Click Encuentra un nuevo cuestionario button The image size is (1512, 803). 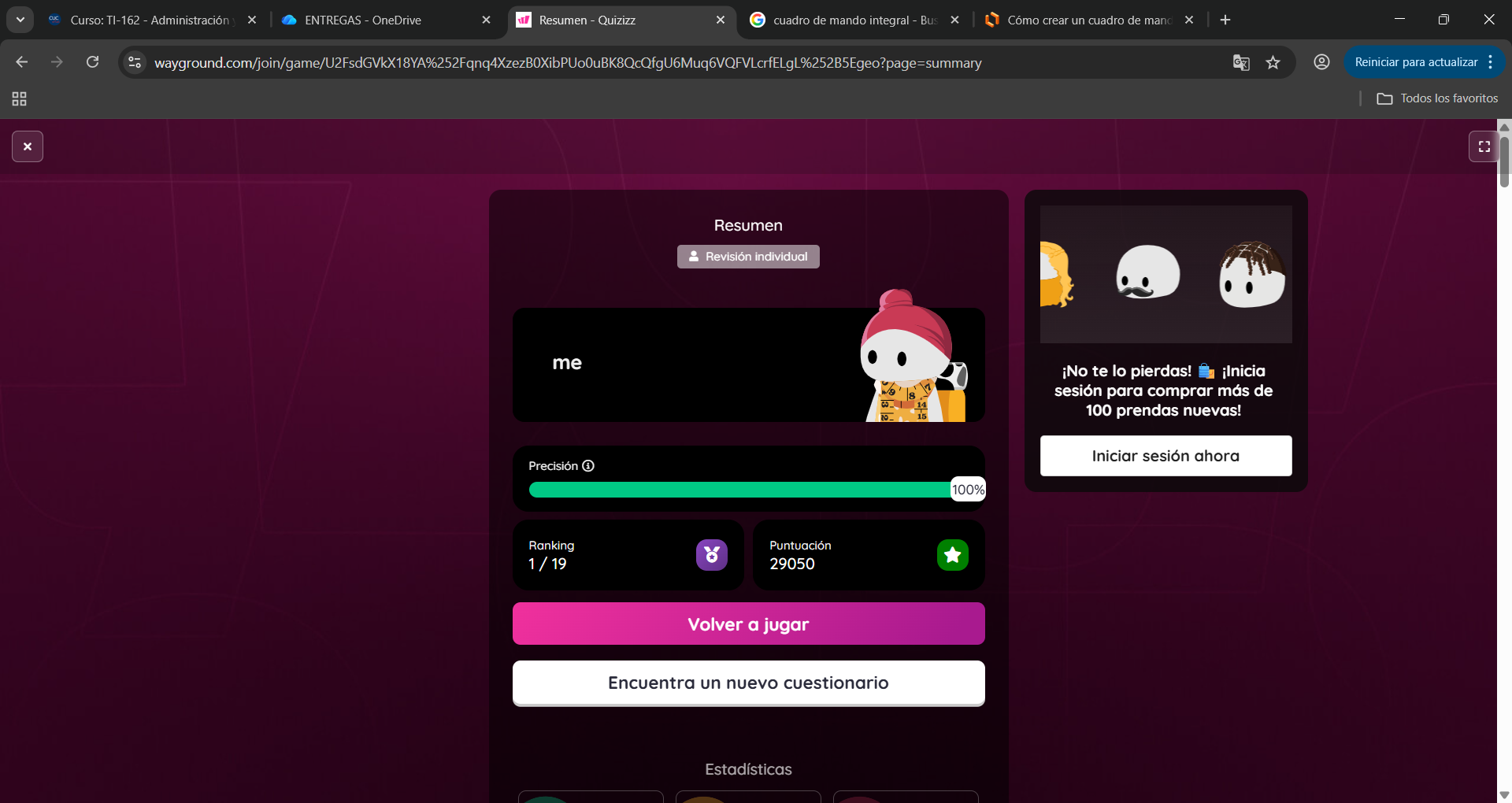coord(748,683)
